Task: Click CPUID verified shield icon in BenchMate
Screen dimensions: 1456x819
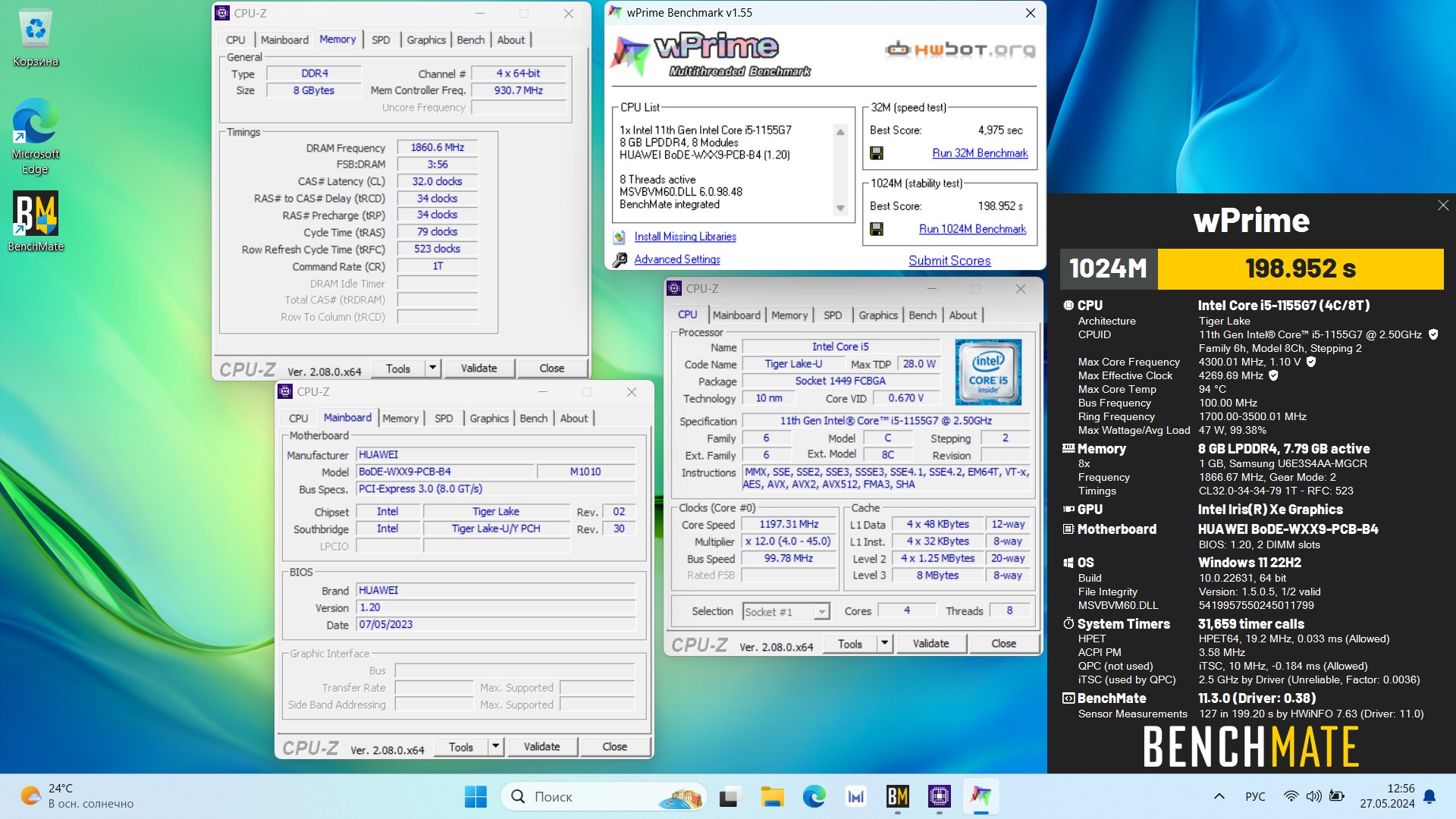Action: (x=1433, y=334)
